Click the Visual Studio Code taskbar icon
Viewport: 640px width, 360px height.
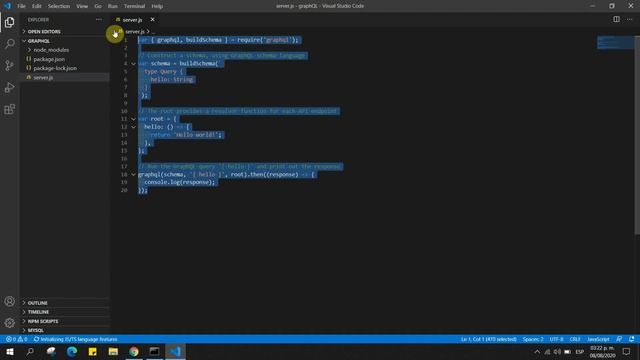tap(176, 351)
